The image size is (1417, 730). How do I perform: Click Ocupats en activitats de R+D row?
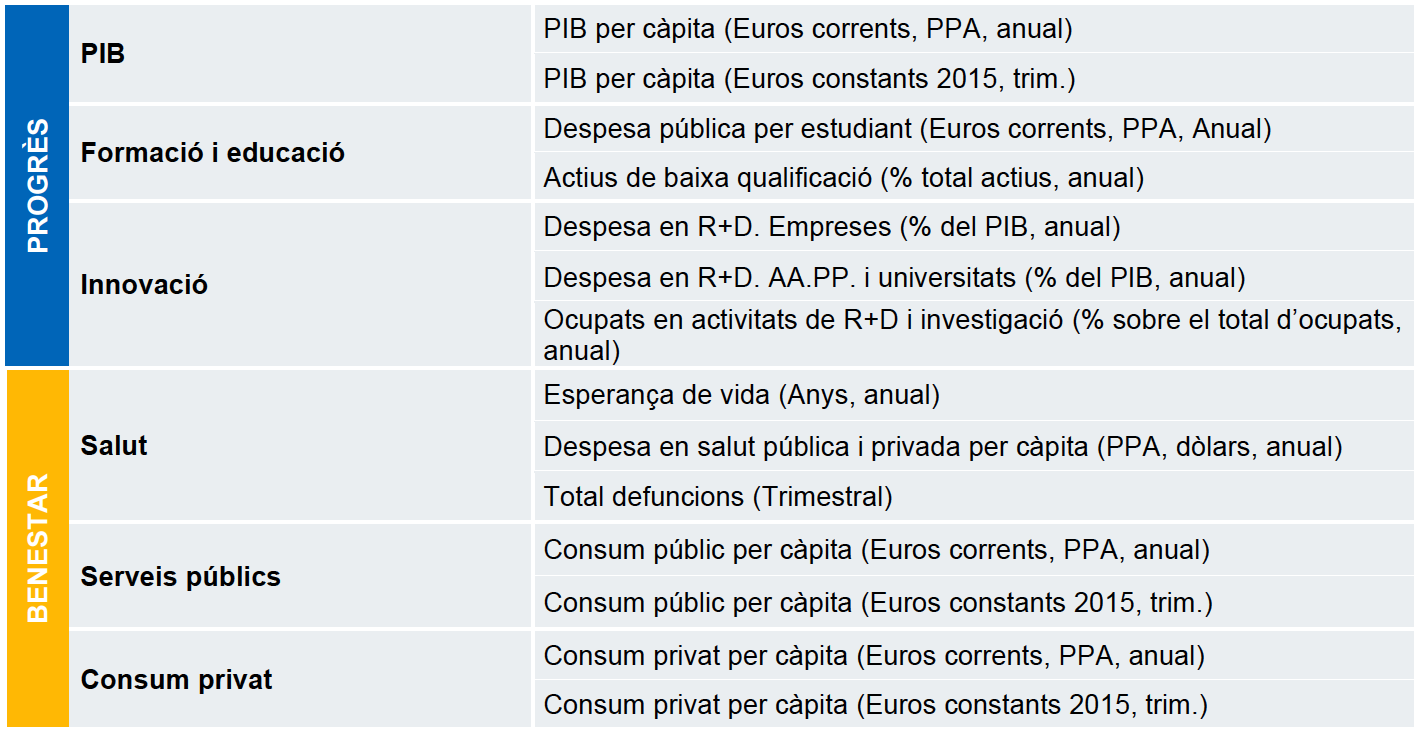(x=974, y=334)
